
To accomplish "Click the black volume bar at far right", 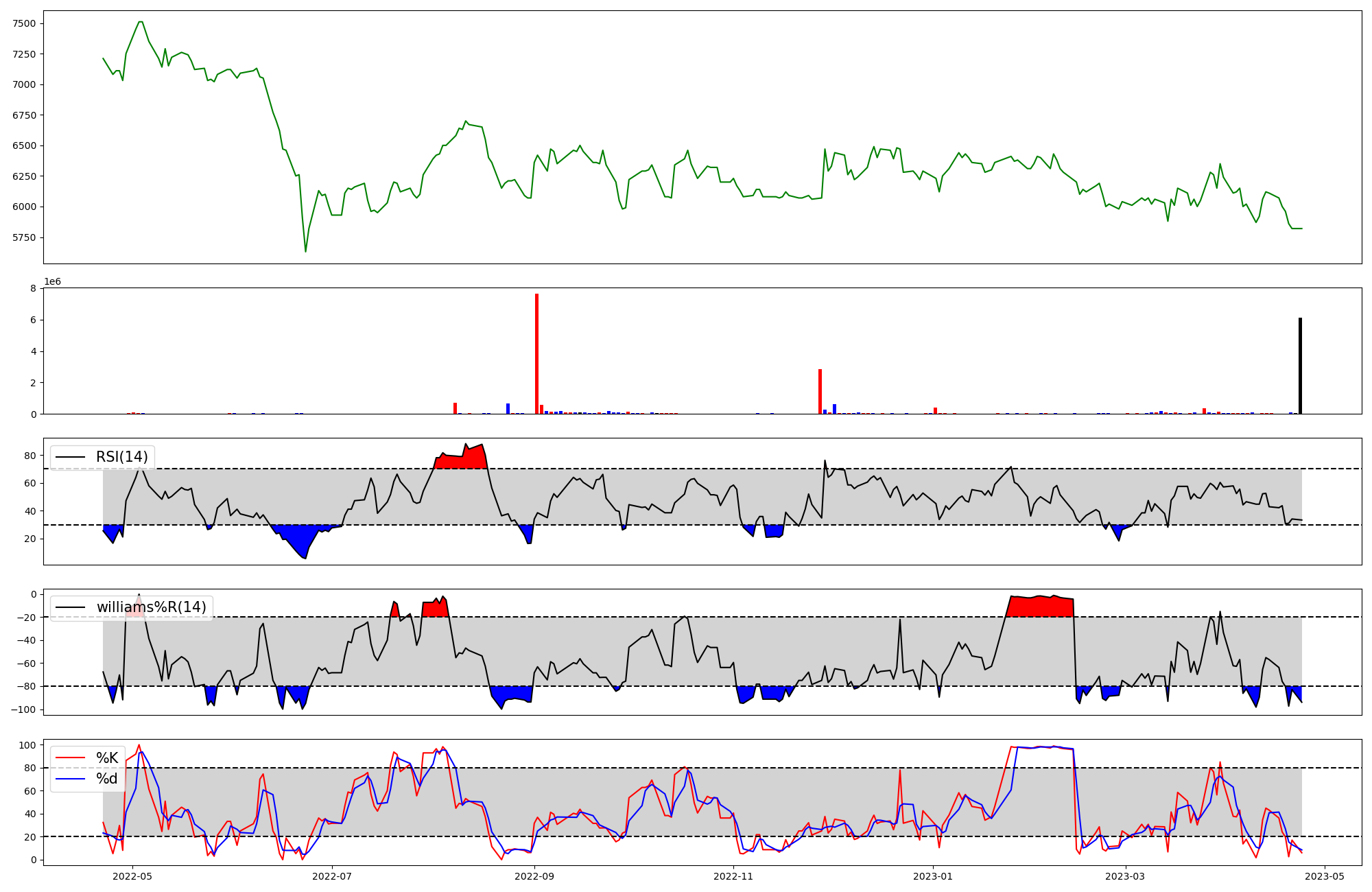I will click(x=1300, y=366).
